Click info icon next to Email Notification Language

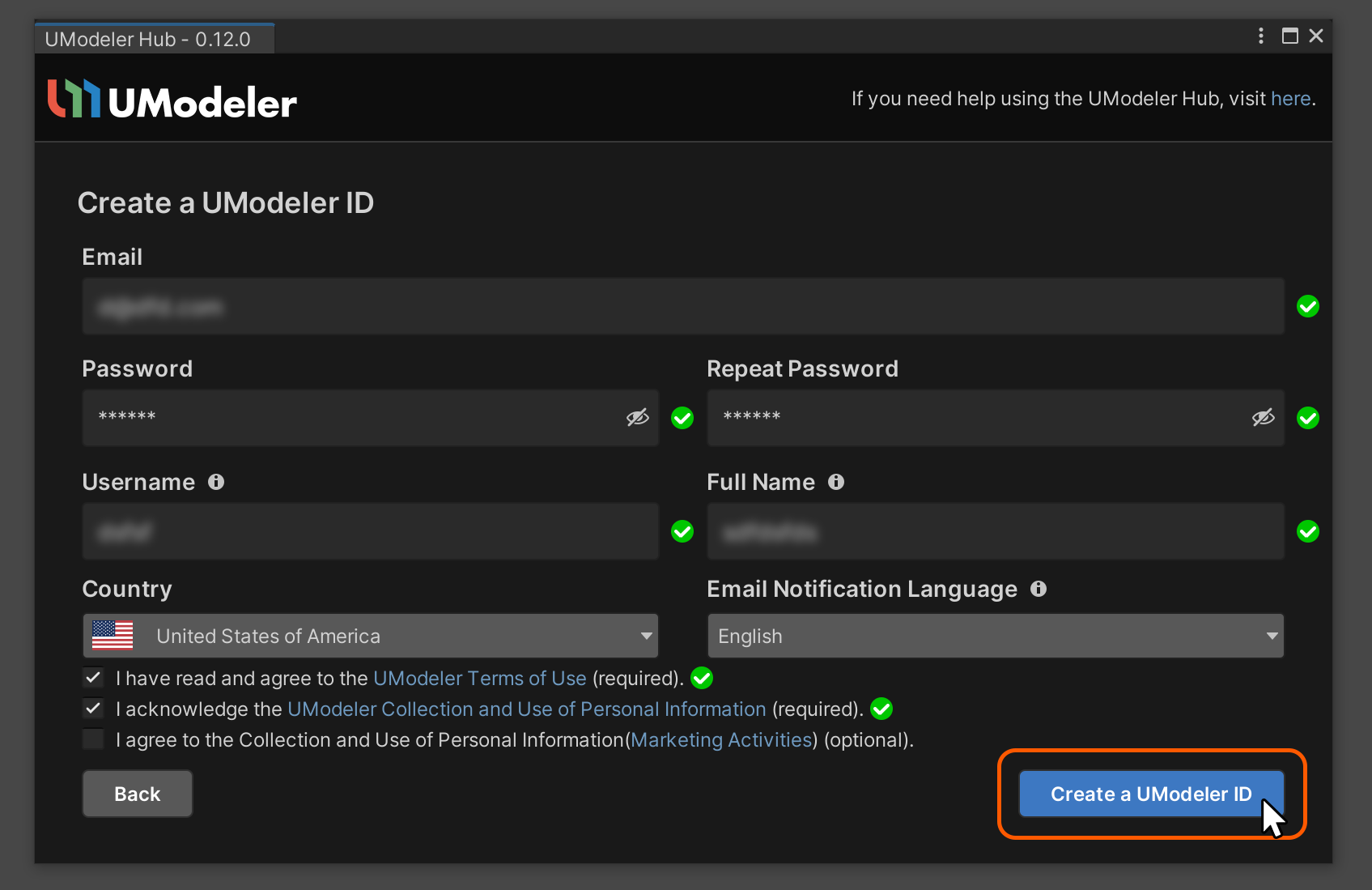click(x=1039, y=589)
